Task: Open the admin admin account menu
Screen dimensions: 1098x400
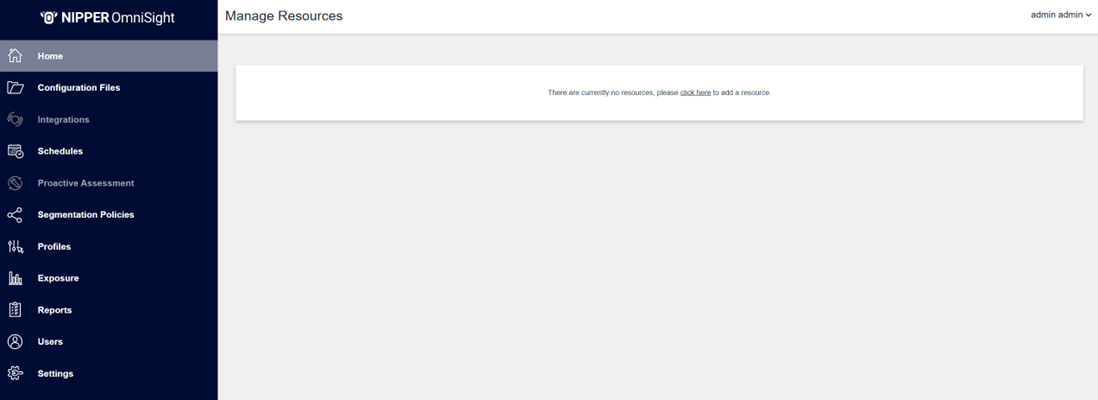Action: click(x=1056, y=15)
